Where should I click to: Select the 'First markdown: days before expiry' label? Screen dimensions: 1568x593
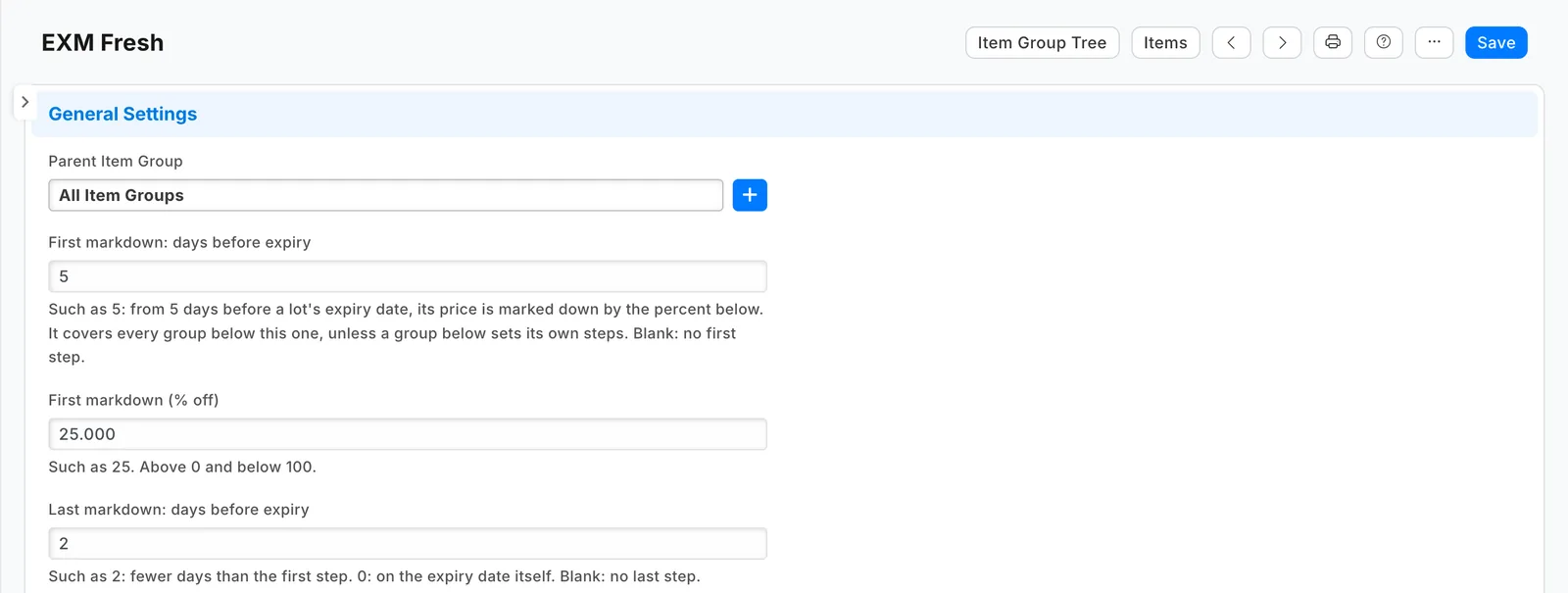[179, 242]
